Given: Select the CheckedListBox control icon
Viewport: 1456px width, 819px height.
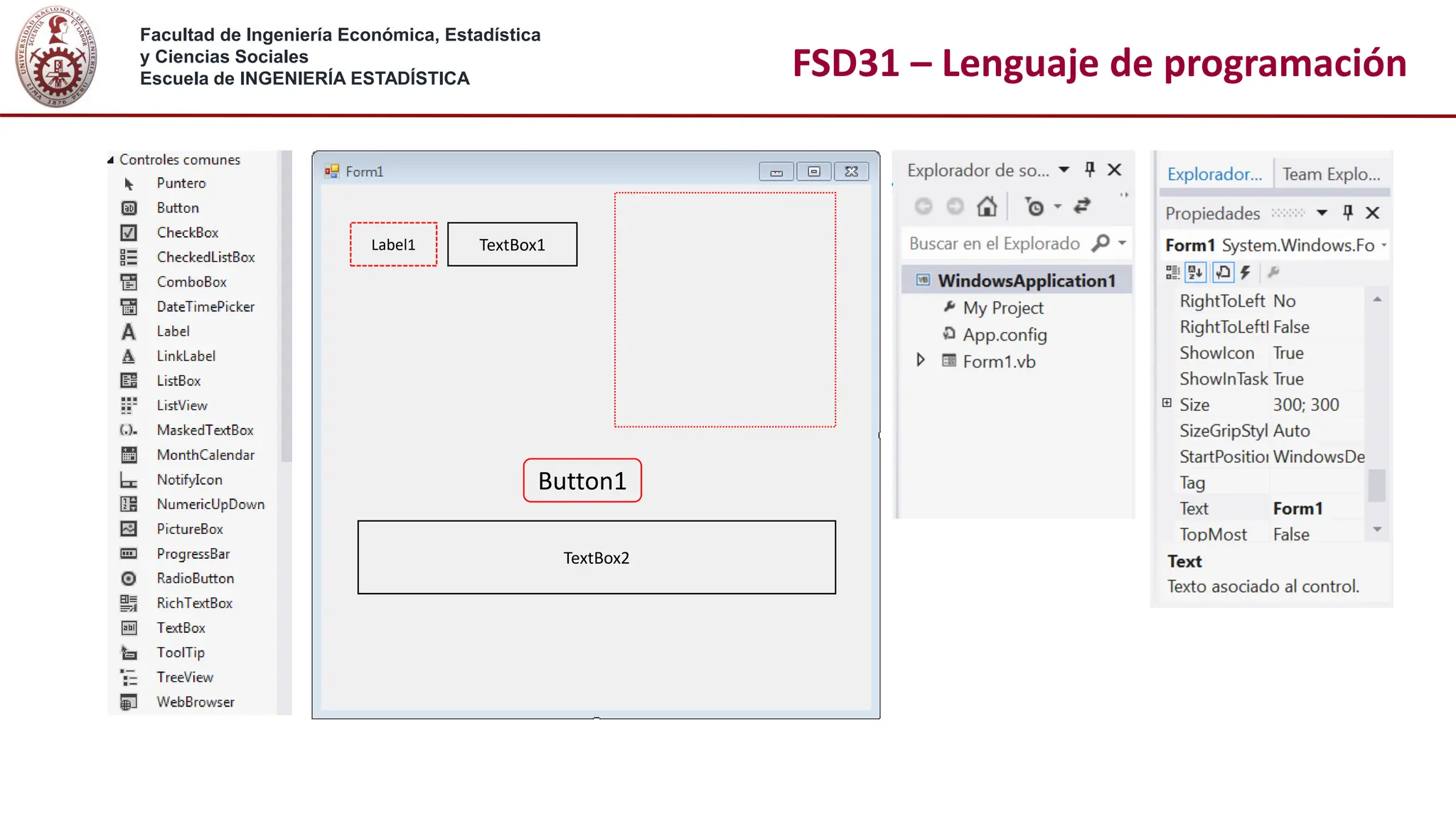Looking at the screenshot, I should [x=129, y=257].
